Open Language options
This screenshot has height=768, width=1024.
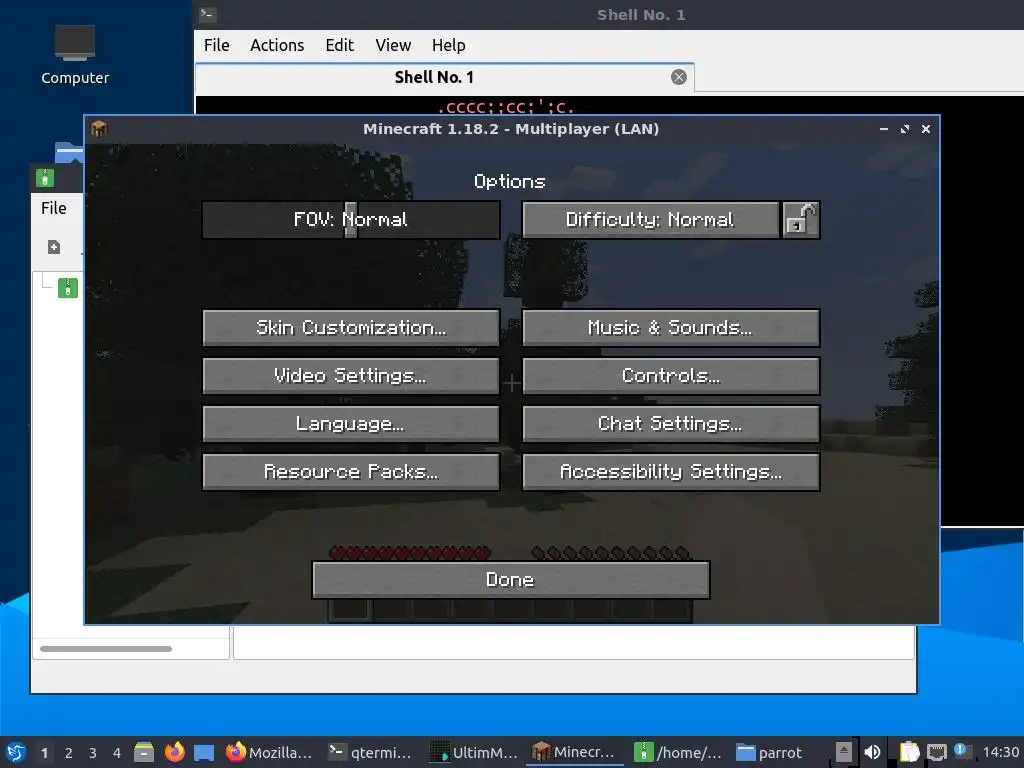click(351, 423)
